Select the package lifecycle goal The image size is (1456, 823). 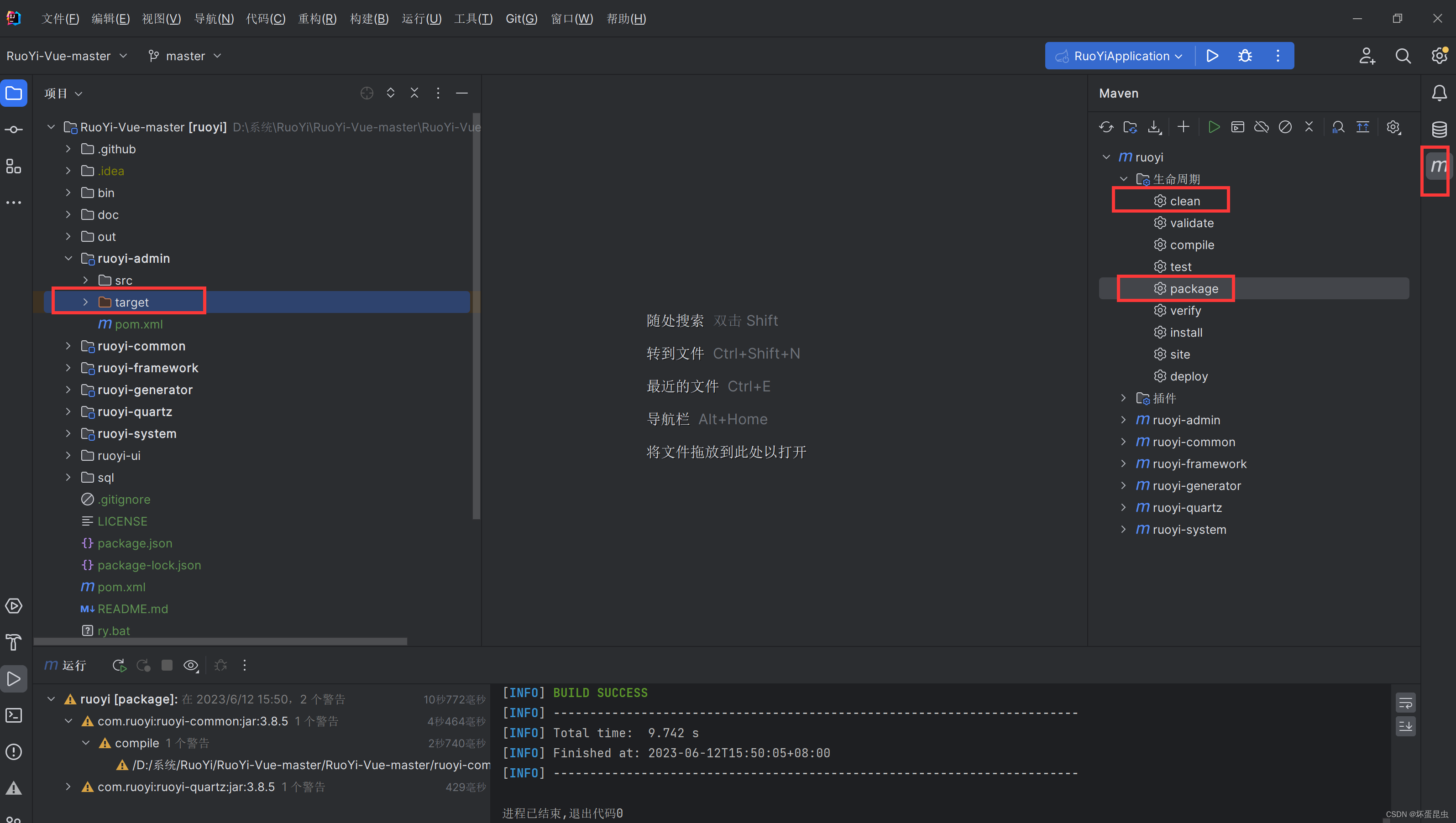pyautogui.click(x=1186, y=289)
